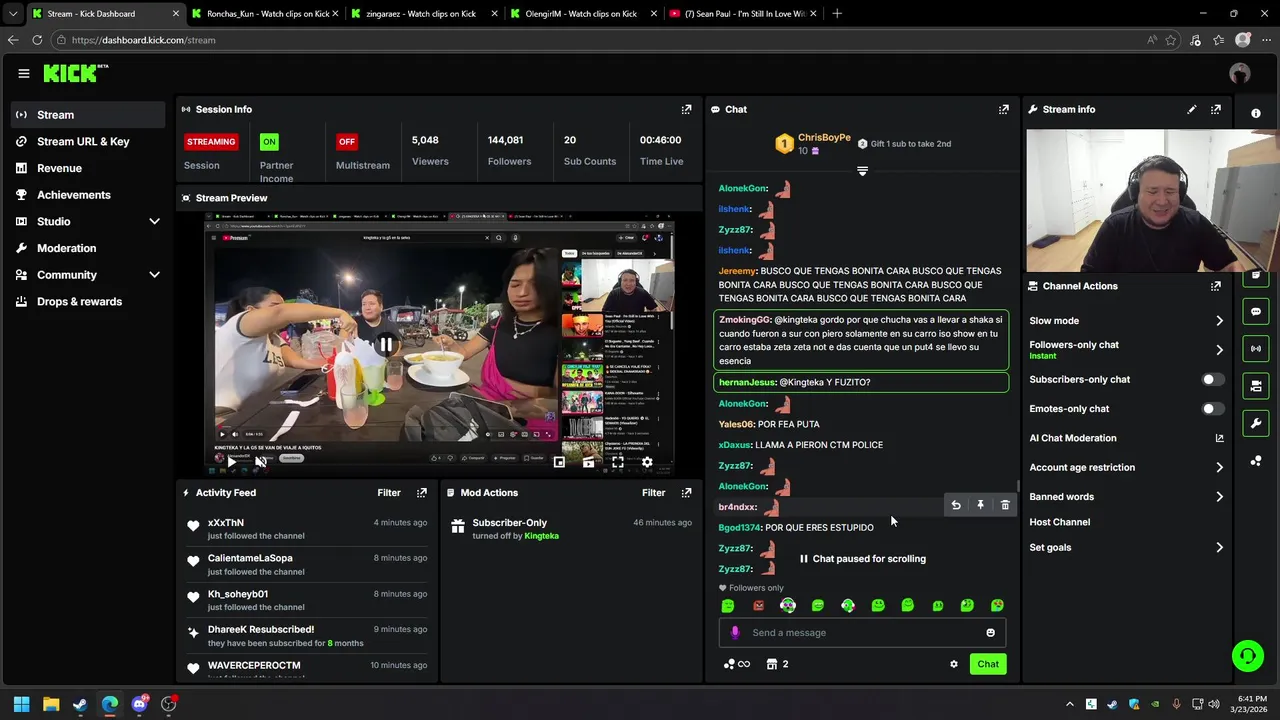Screen dimensions: 1280x720
Task: Open AI Chat Moderation external link icon
Action: [x=1219, y=438]
